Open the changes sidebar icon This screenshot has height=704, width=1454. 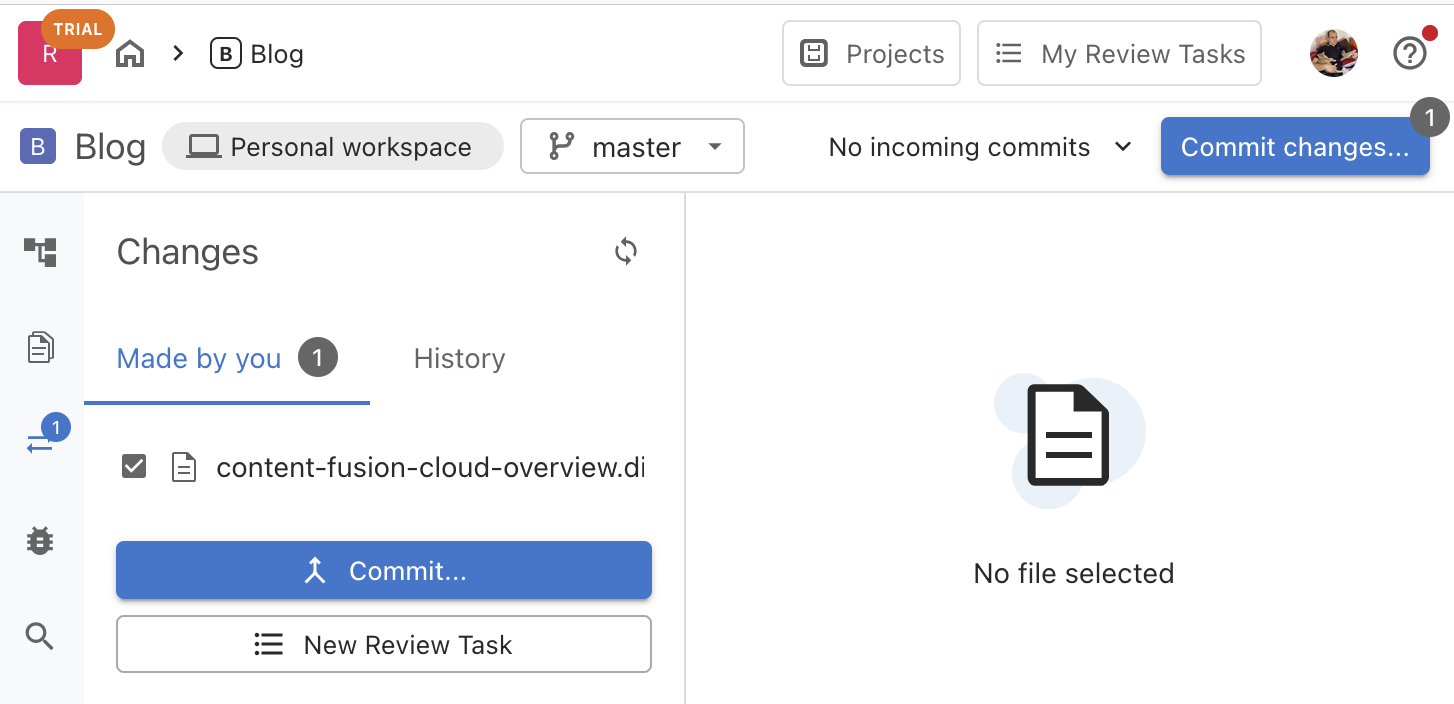pyautogui.click(x=40, y=444)
